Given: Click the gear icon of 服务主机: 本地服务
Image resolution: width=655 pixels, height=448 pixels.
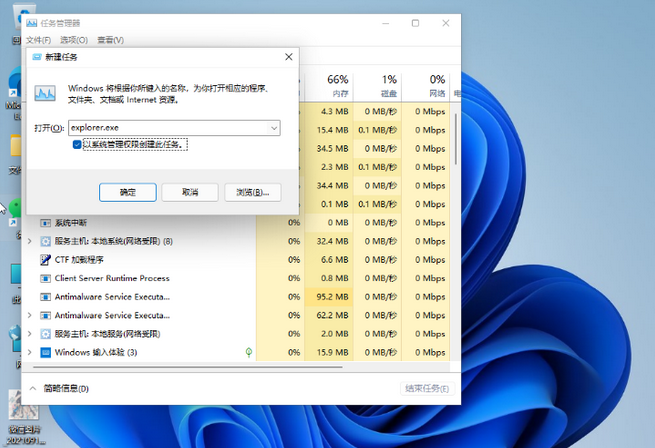Looking at the screenshot, I should point(45,333).
